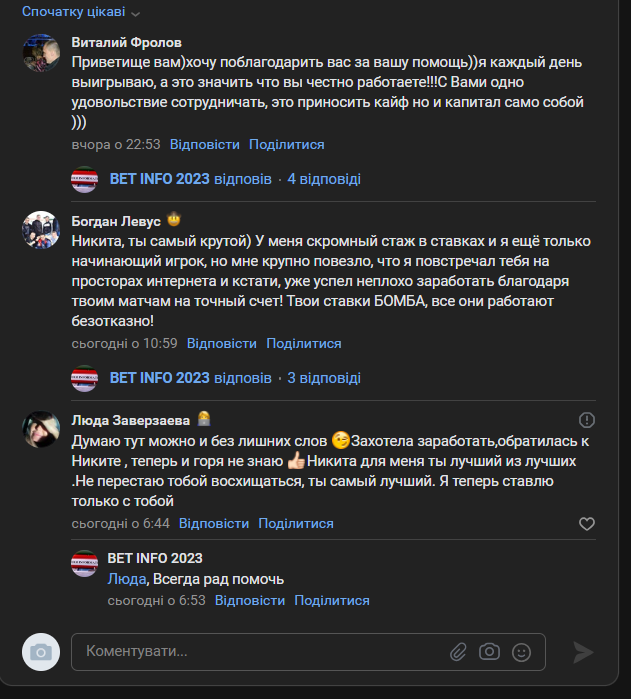Image resolution: width=631 pixels, height=699 pixels.
Task: Click the 'Люда' mention in BET INFO reply
Action: pos(125,579)
